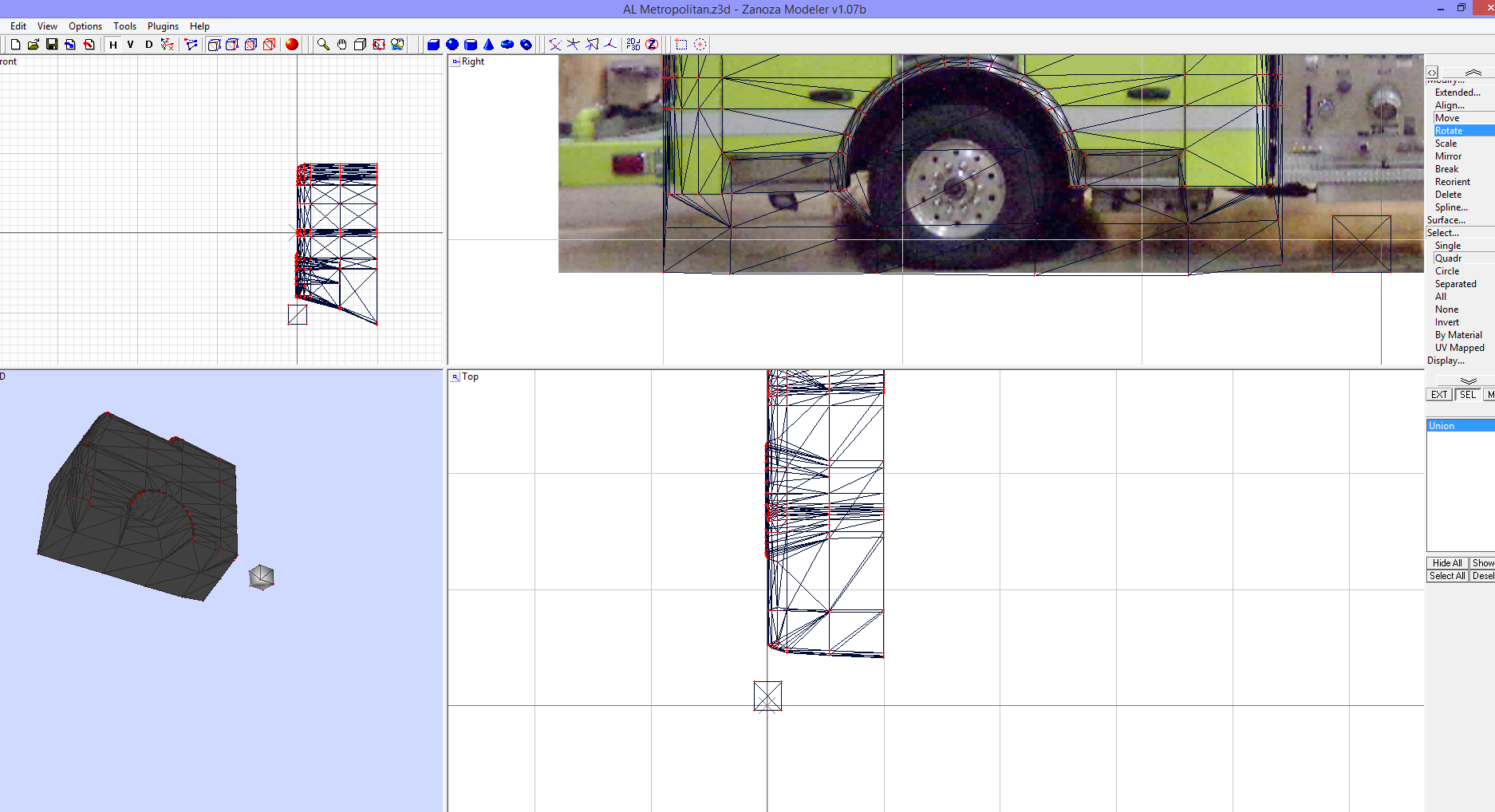Click the red material sphere icon
1495x812 pixels.
[x=292, y=45]
